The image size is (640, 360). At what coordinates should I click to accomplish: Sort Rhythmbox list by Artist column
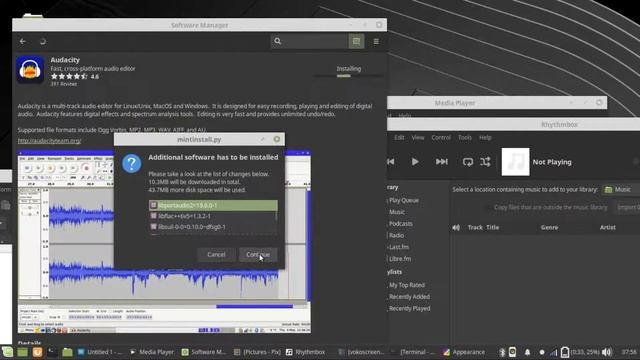(607, 227)
